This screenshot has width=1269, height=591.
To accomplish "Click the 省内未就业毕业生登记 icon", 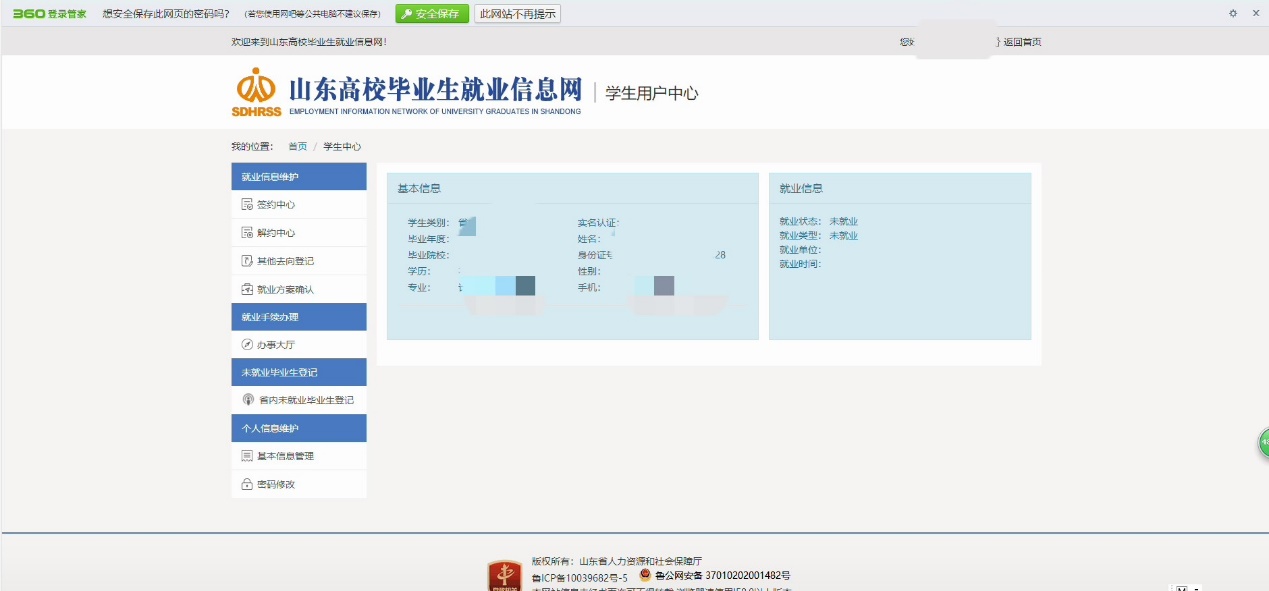I will coord(249,400).
